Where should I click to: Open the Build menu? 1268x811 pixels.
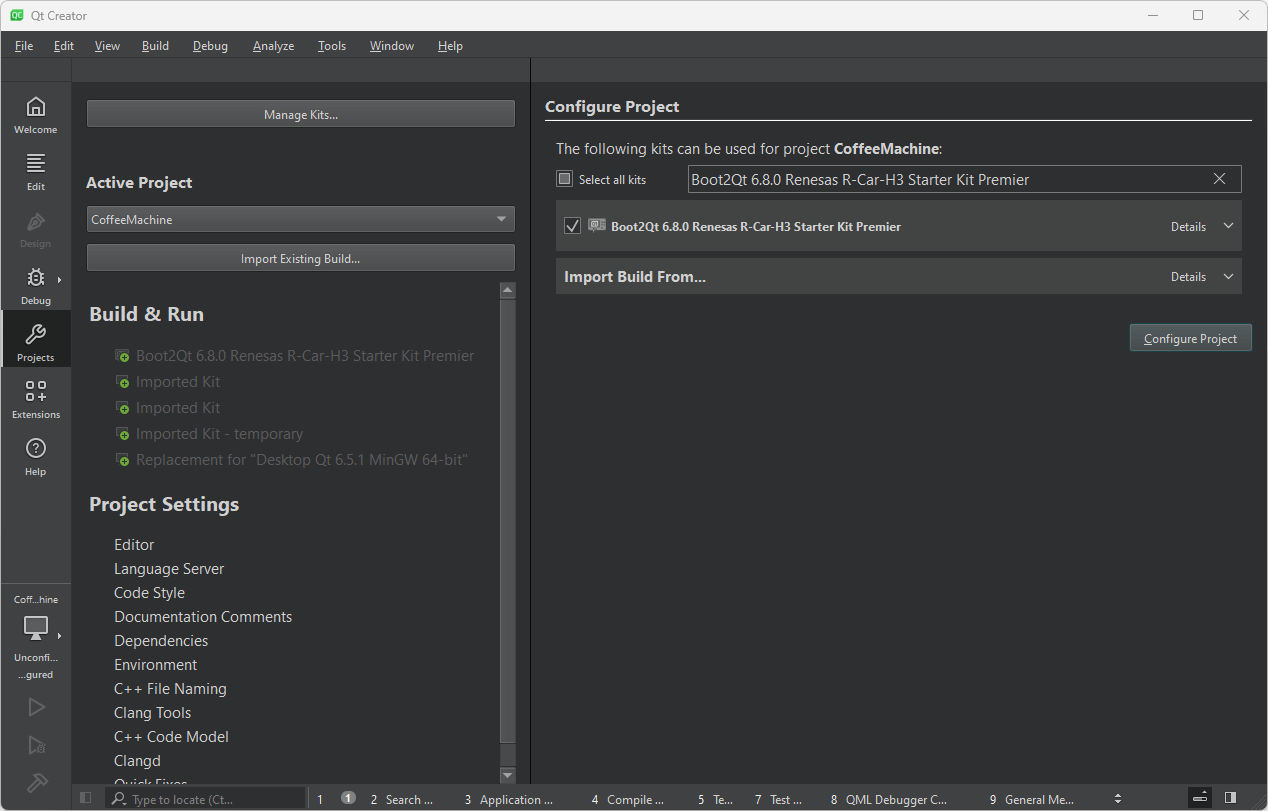click(155, 46)
